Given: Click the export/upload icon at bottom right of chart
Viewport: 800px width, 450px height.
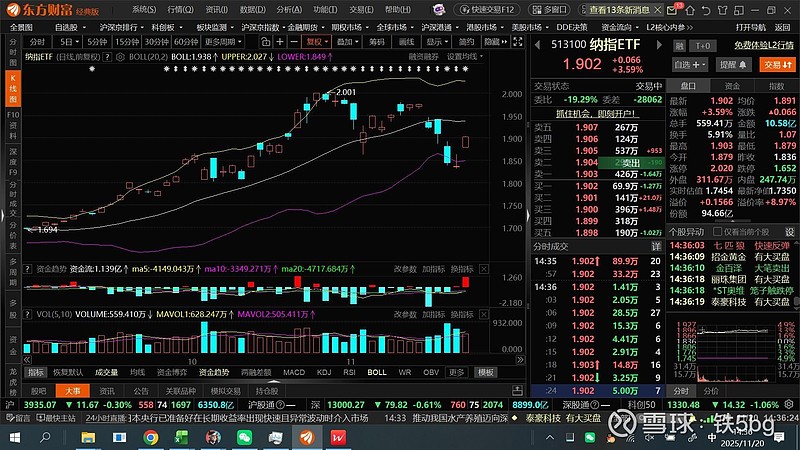Looking at the screenshot, I should [517, 391].
